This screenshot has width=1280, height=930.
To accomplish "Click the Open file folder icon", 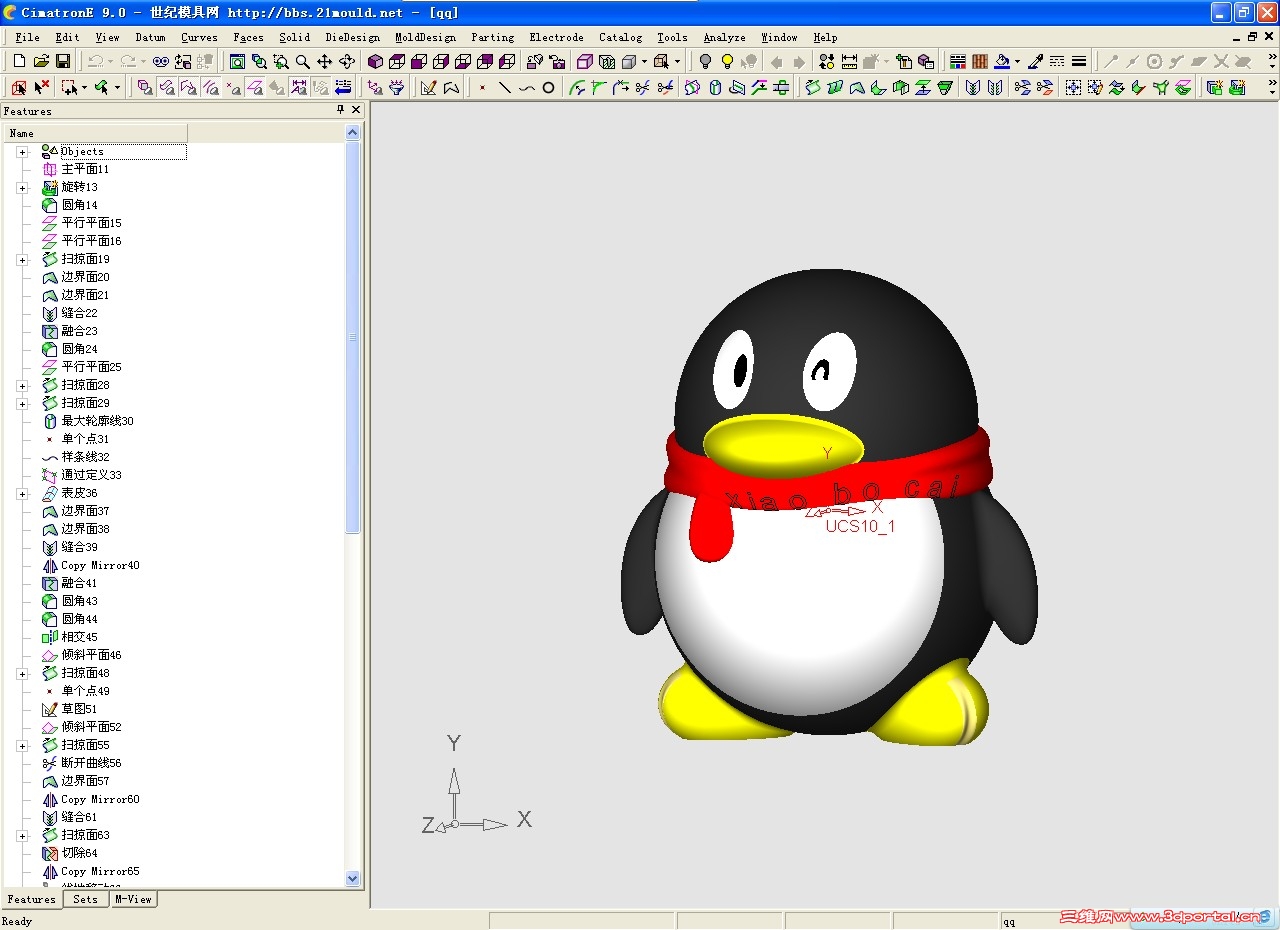I will pos(41,61).
